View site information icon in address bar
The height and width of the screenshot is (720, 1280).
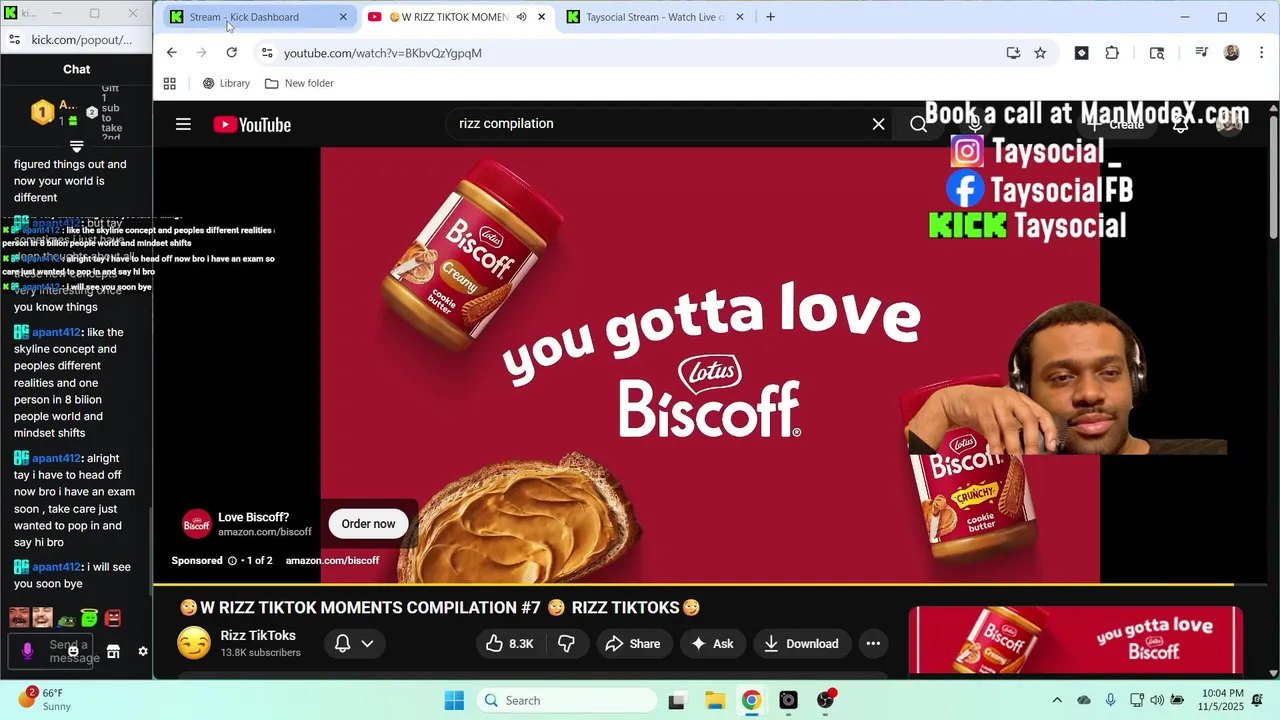click(266, 53)
